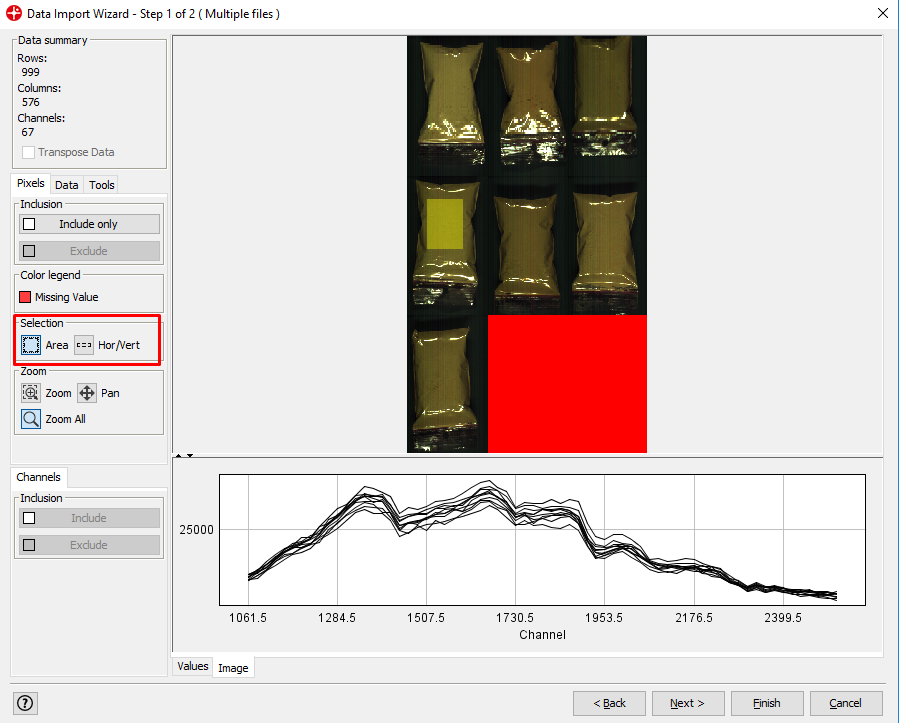Open the Values tab below the plot
The width and height of the screenshot is (899, 723).
192,666
